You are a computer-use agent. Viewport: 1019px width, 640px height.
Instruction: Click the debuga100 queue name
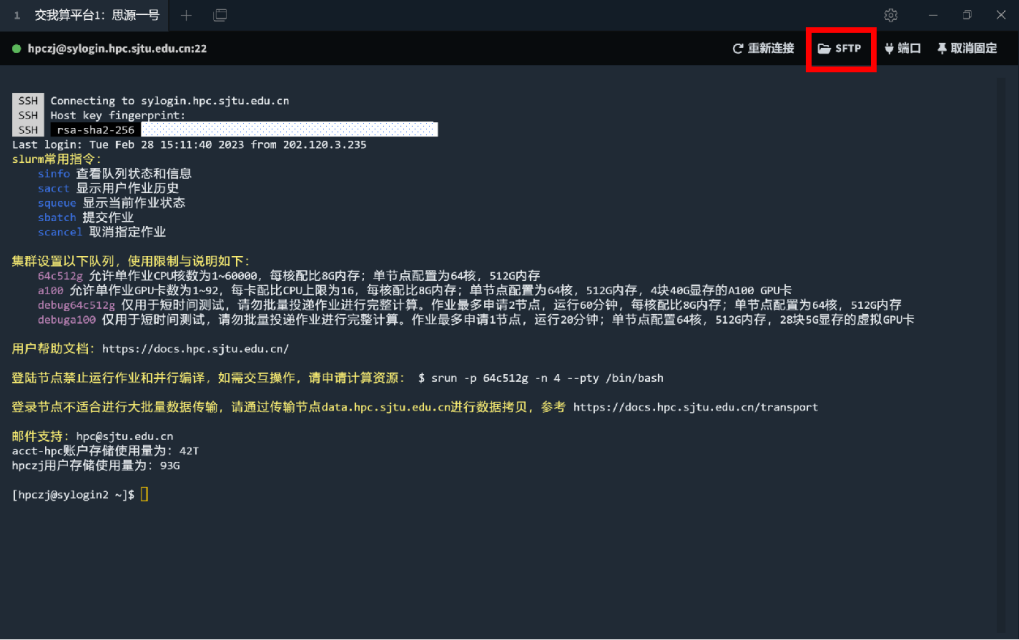[x=66, y=320]
